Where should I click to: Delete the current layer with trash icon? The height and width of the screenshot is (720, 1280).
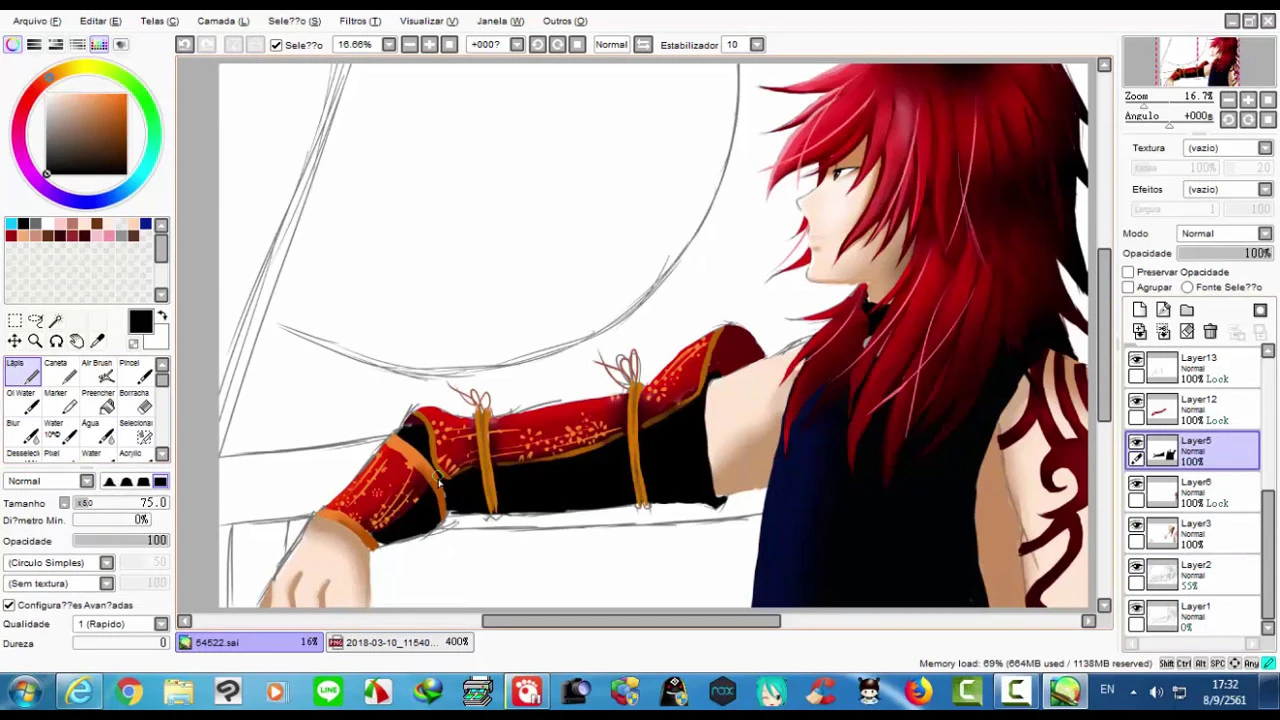point(1210,332)
